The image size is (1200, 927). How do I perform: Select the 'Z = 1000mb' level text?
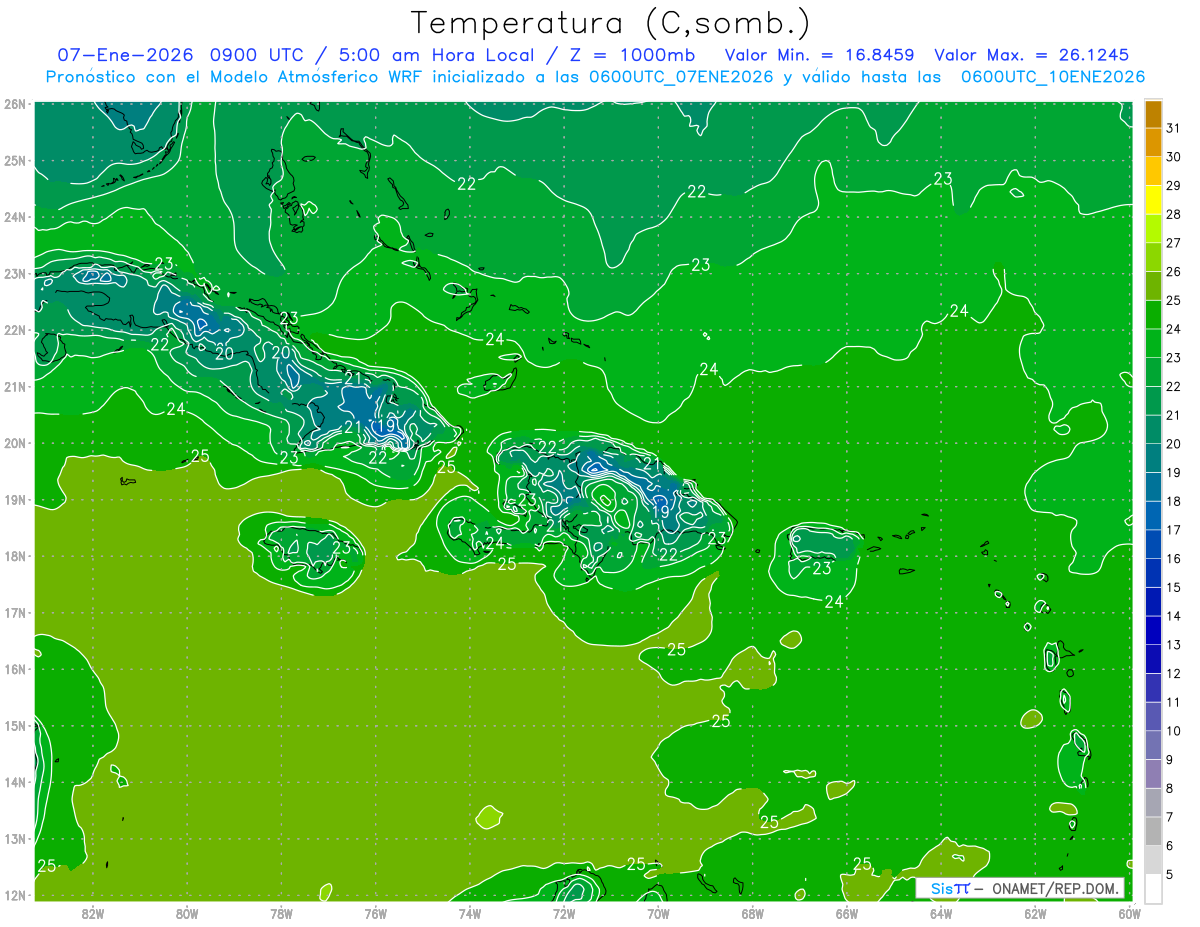tap(632, 55)
